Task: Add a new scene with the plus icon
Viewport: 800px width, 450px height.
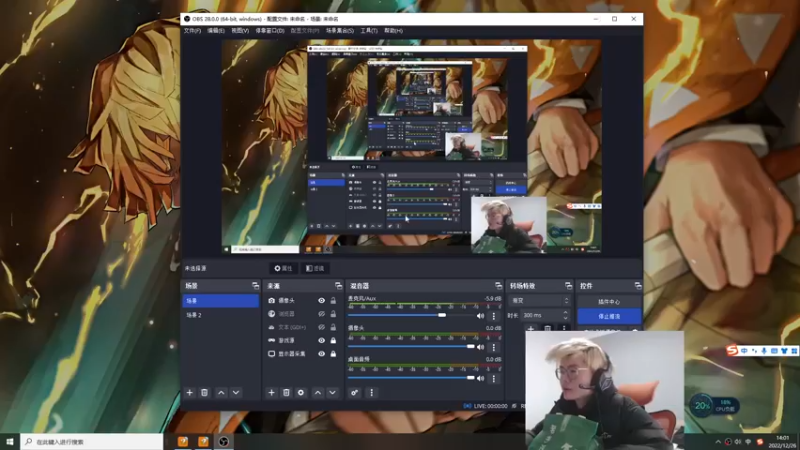Action: (190, 392)
